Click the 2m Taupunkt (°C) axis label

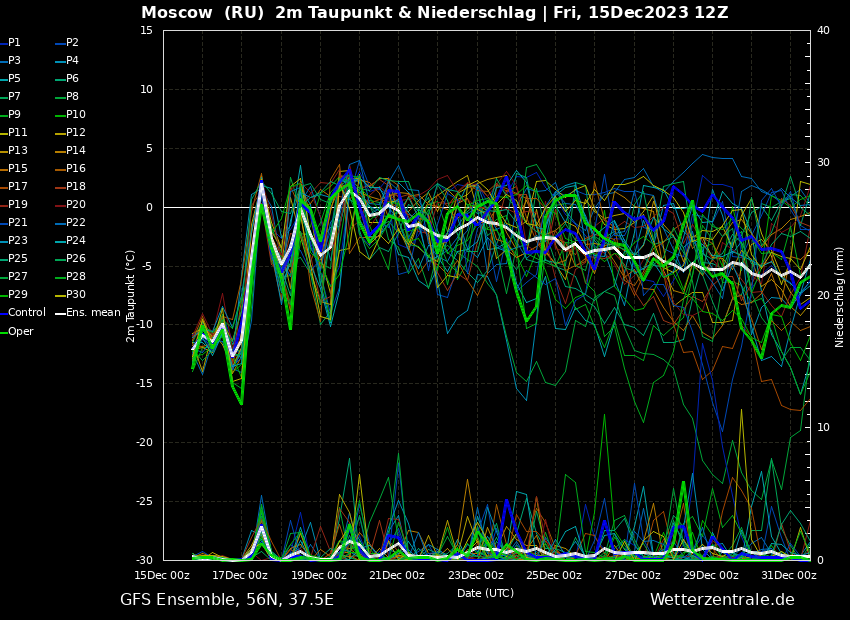(x=130, y=296)
